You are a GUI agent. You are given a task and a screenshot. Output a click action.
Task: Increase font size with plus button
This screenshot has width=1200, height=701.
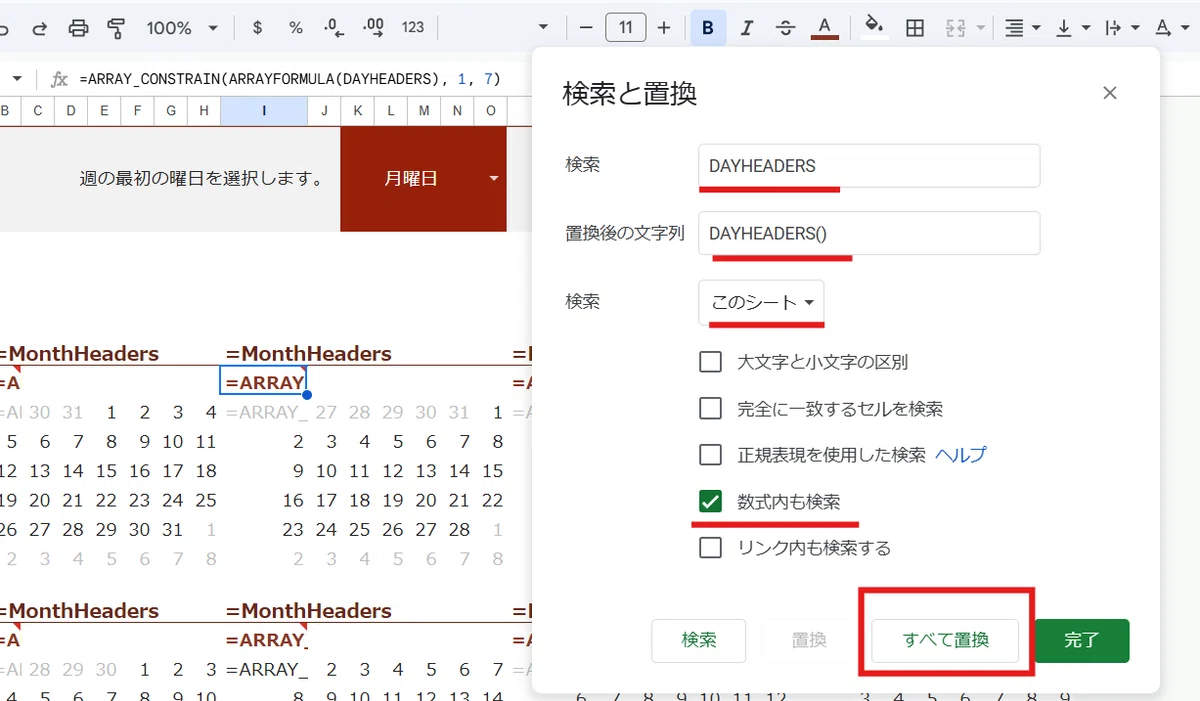coord(664,28)
